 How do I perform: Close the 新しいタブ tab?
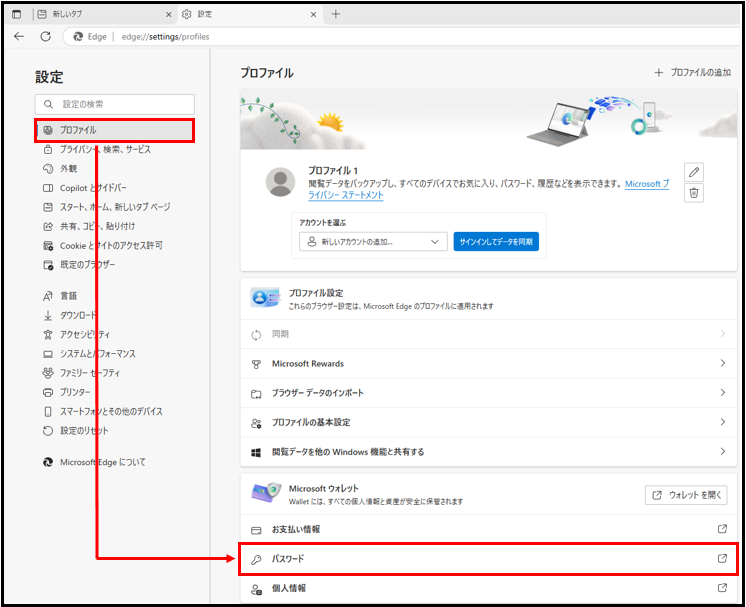coord(168,15)
